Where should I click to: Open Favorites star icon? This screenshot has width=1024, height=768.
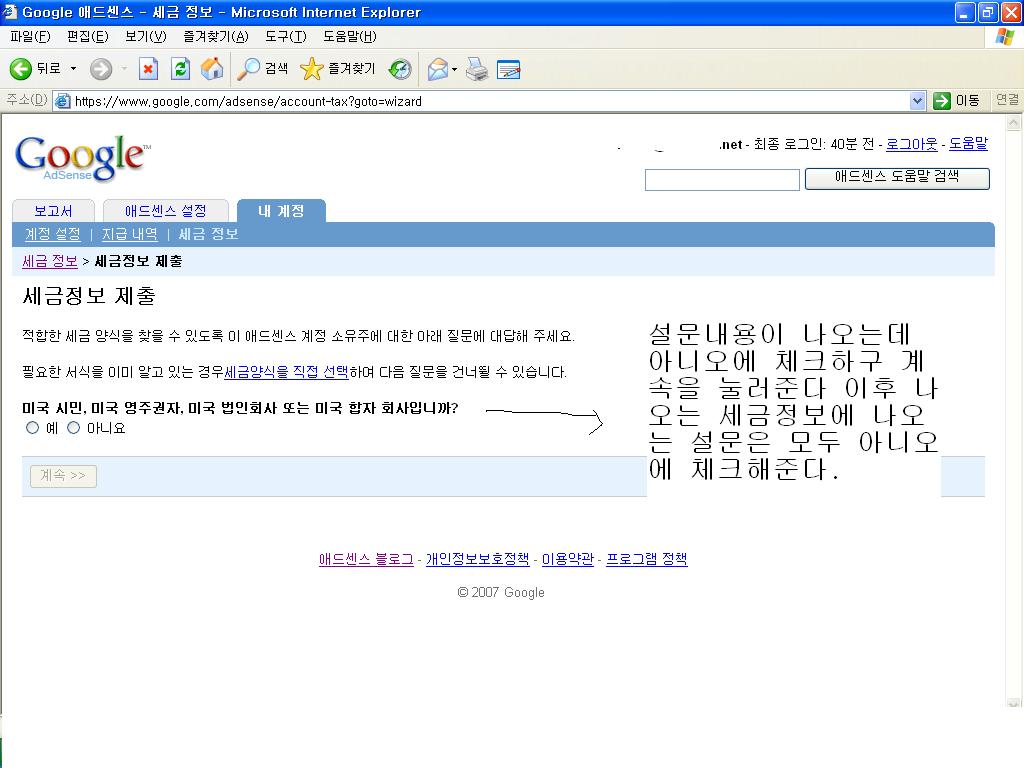(x=312, y=69)
